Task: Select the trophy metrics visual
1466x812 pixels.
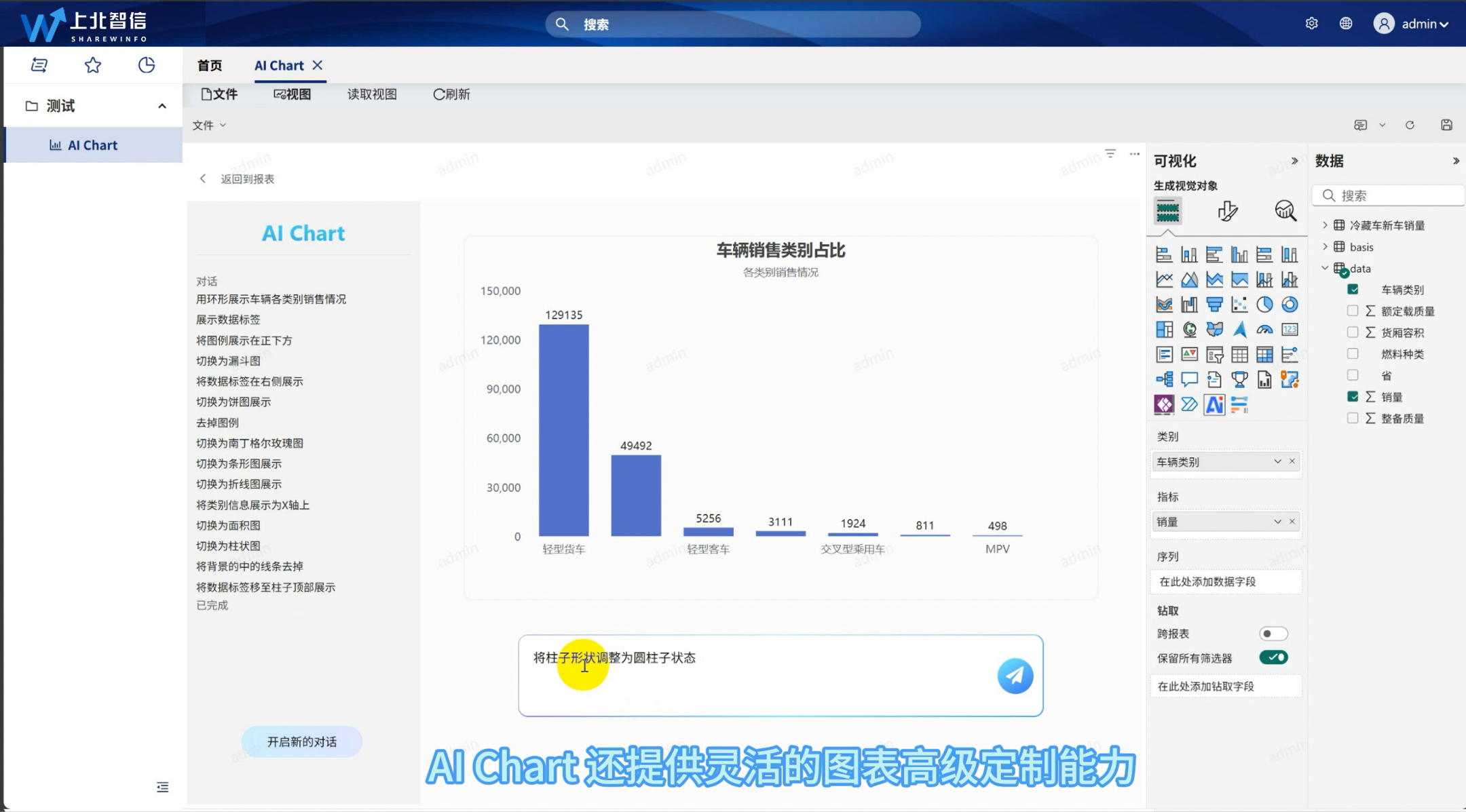Action: [x=1239, y=380]
